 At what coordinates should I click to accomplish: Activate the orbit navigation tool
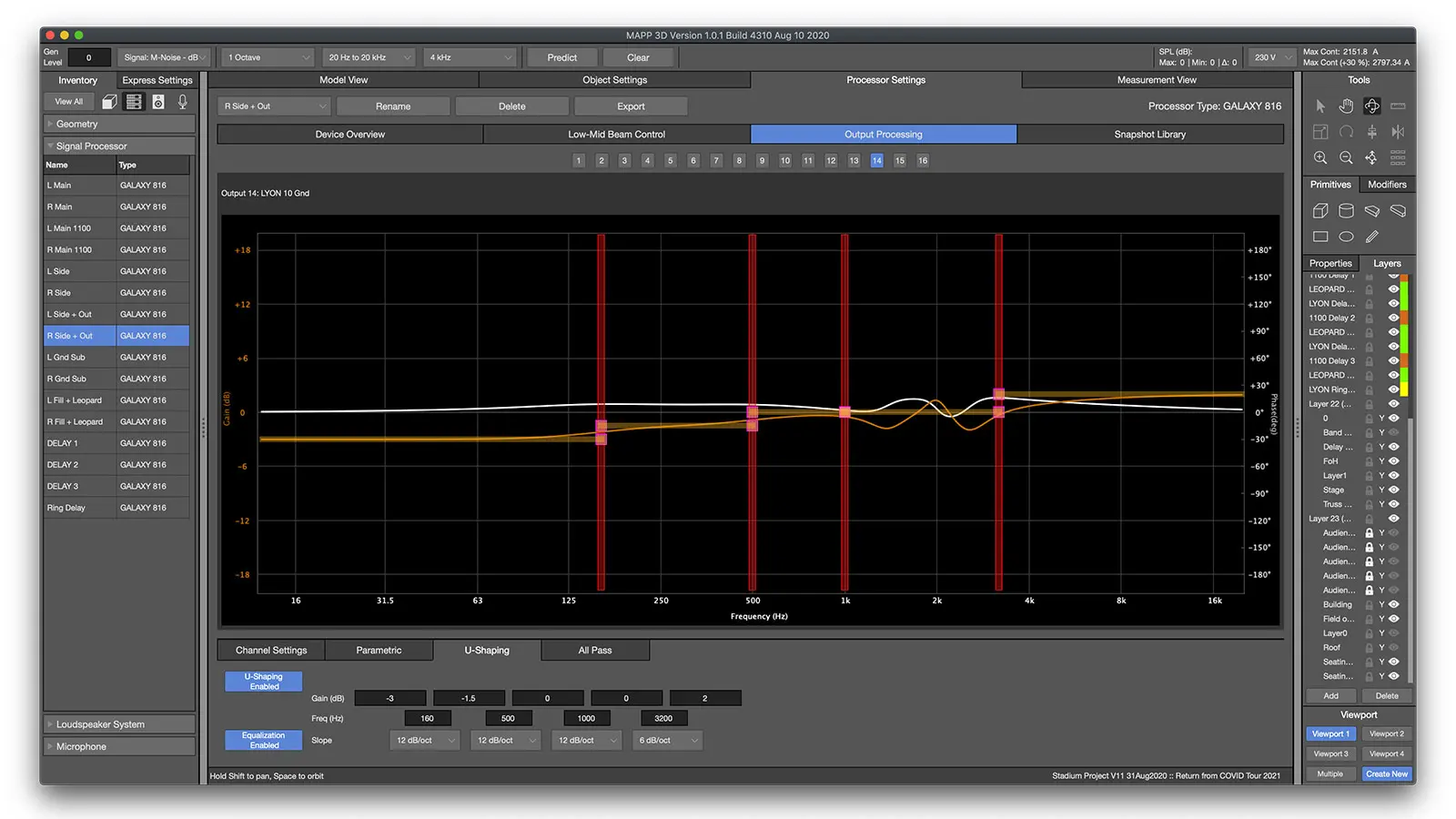point(1372,106)
